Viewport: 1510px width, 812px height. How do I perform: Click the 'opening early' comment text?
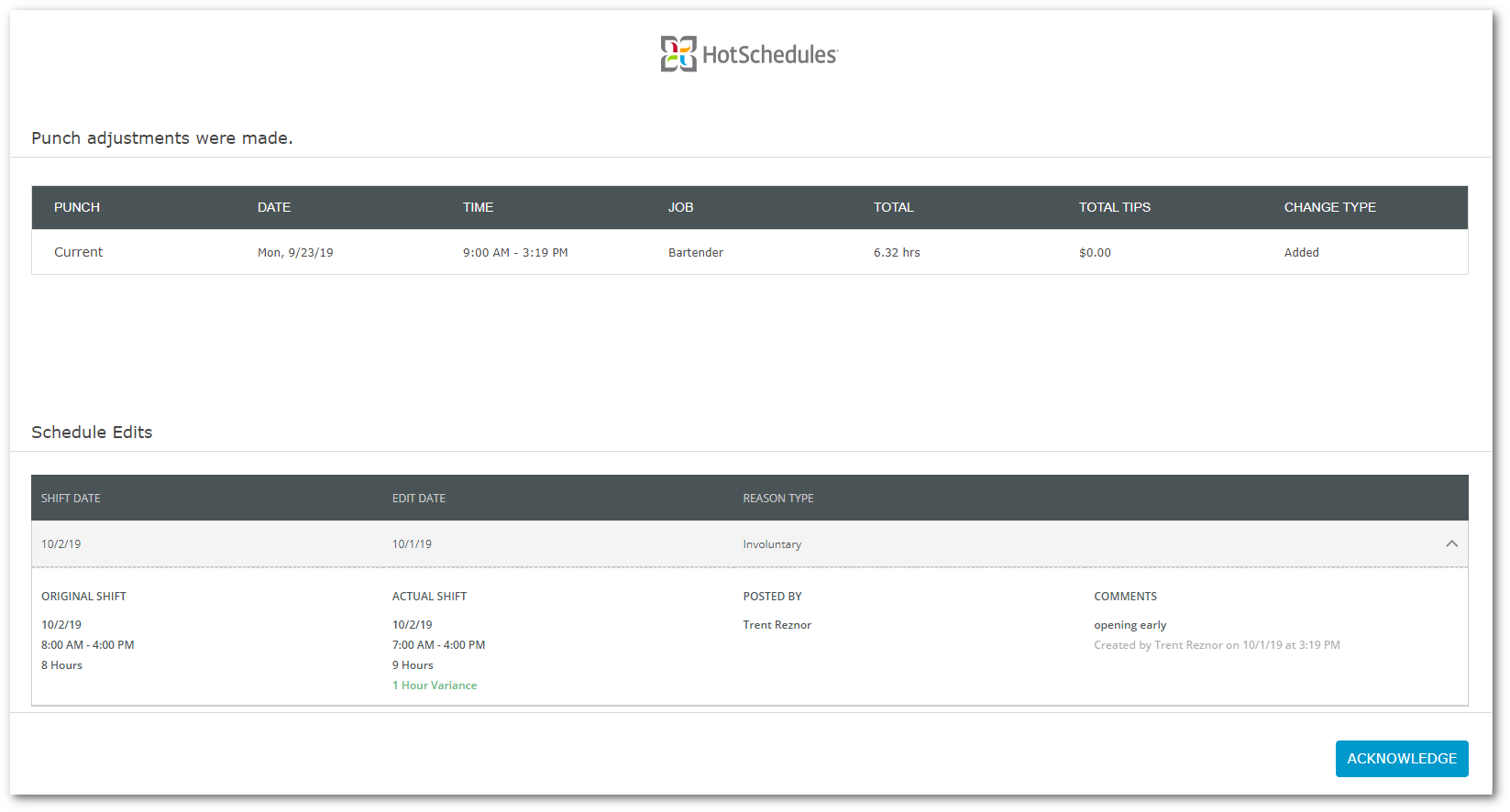(1130, 625)
